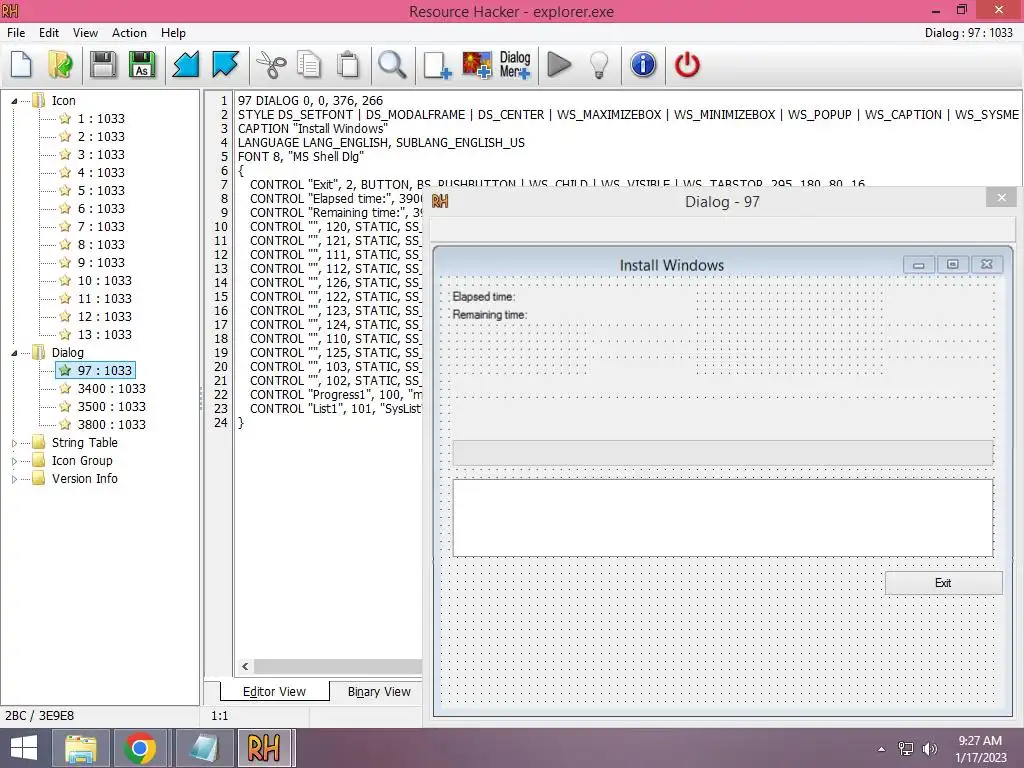The height and width of the screenshot is (768, 1024).
Task: Open File Explorer from the taskbar
Action: [x=80, y=748]
